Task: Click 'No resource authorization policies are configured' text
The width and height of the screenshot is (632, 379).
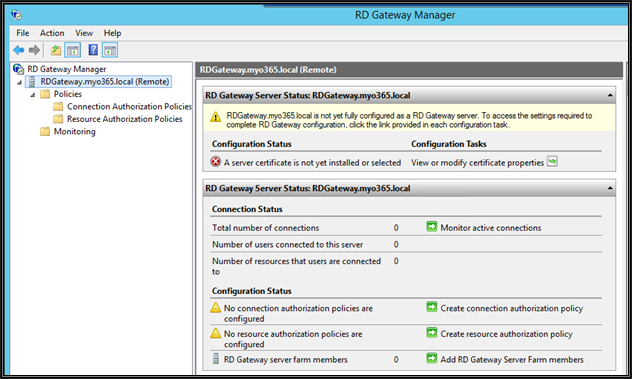Action: coord(293,339)
